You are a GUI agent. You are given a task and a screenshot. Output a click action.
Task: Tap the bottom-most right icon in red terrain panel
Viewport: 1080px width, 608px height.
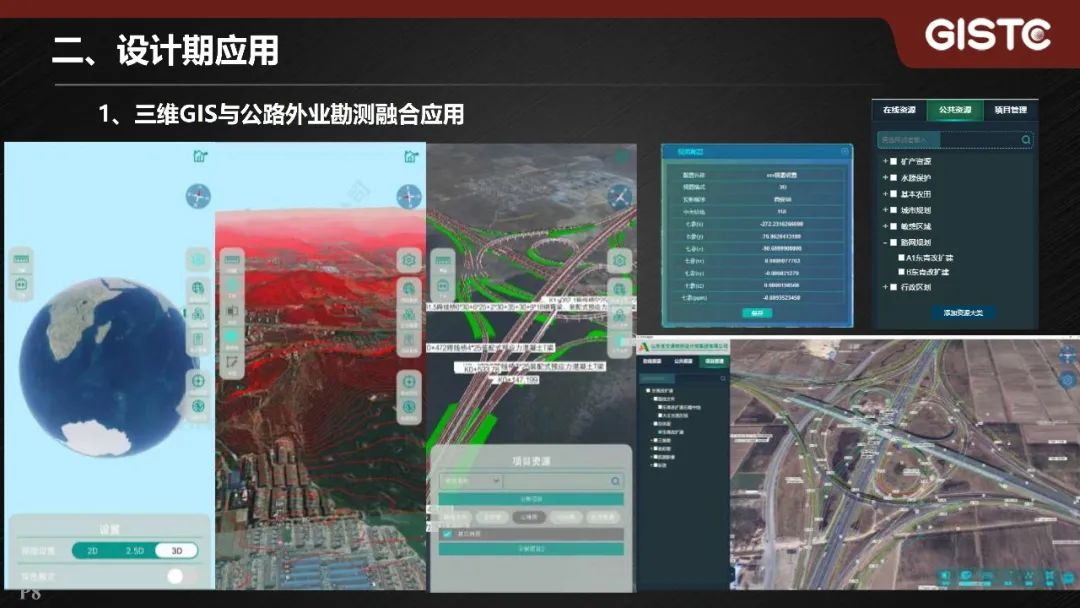tap(409, 408)
